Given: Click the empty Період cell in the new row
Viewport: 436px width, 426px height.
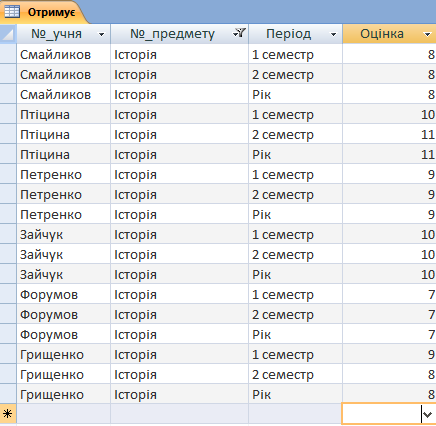Looking at the screenshot, I should 295,414.
